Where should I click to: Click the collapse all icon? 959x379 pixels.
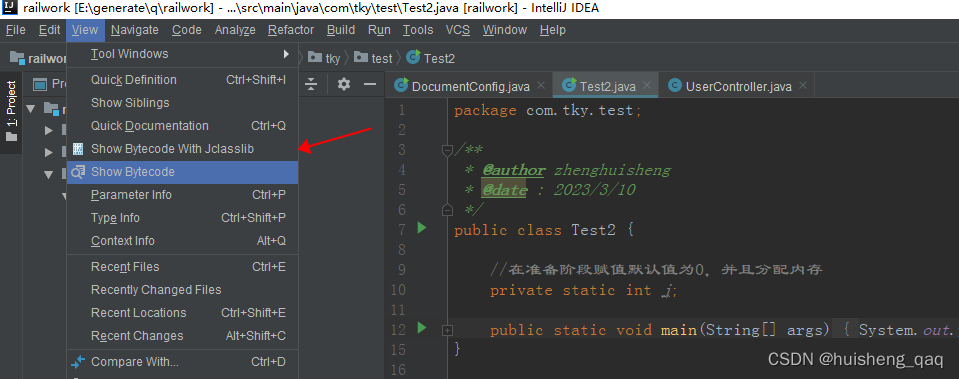[311, 84]
